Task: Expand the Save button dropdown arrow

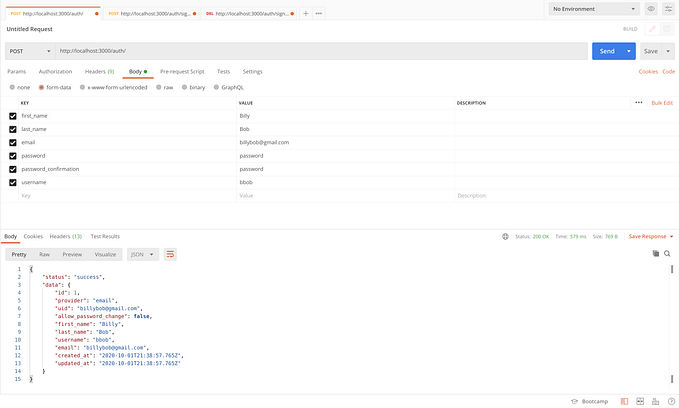Action: click(668, 51)
